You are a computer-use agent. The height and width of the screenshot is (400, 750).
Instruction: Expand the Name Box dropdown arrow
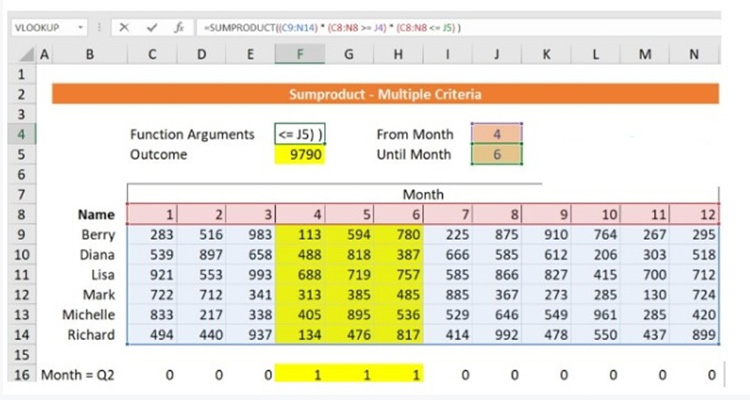tap(80, 28)
